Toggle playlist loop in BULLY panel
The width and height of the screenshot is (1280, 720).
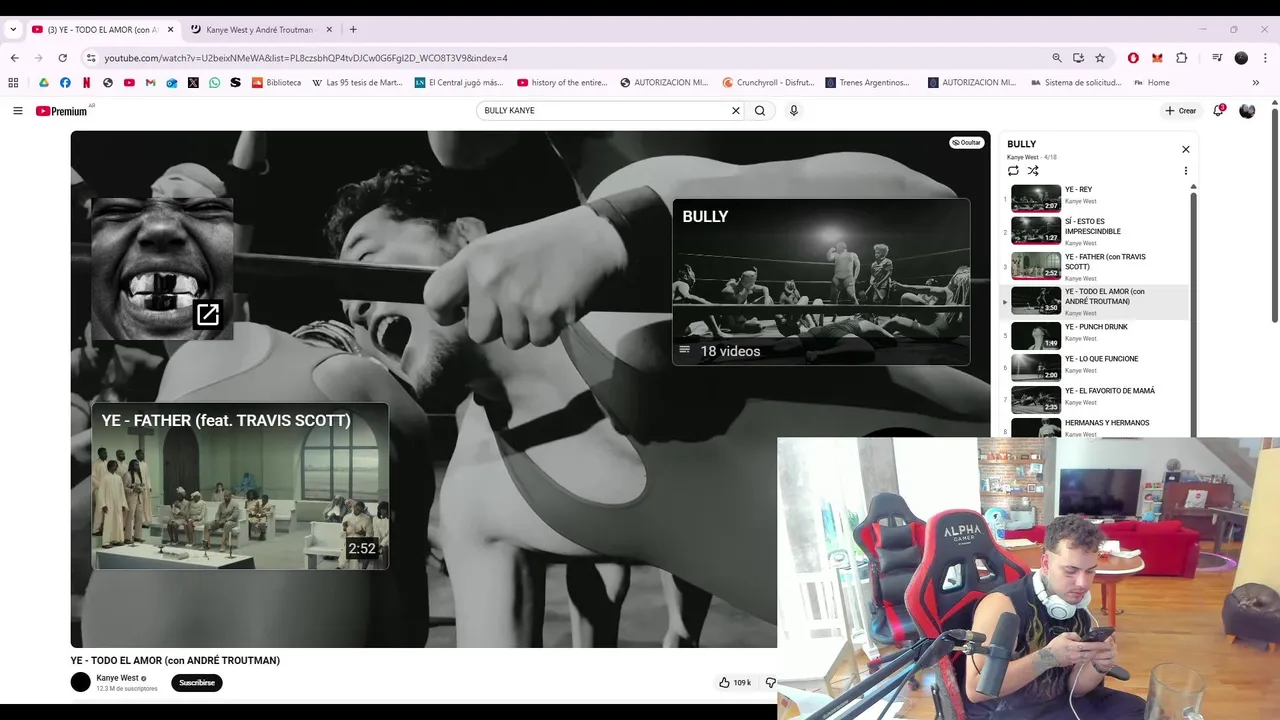pyautogui.click(x=1013, y=171)
